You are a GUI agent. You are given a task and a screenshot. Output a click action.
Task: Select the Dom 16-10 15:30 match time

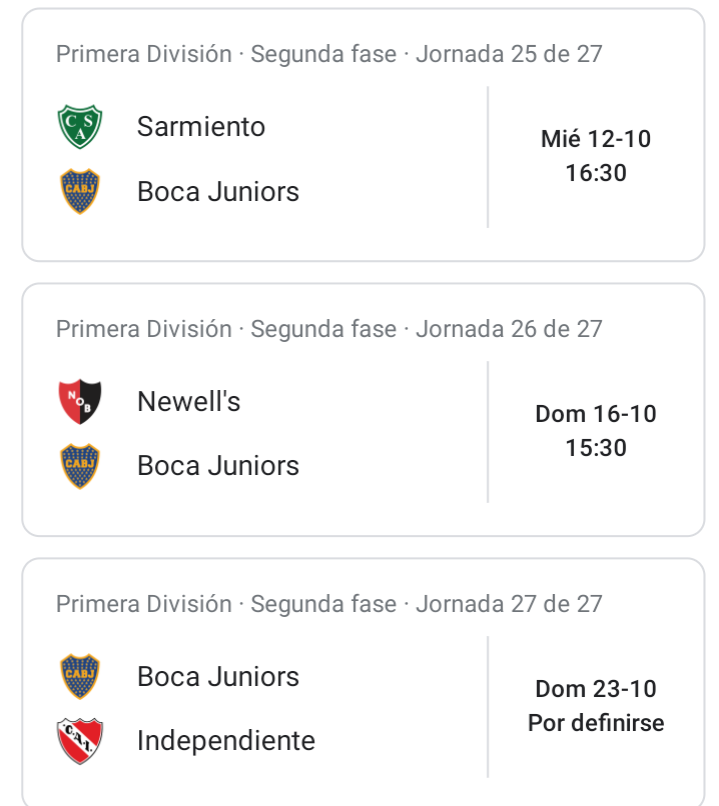pos(596,431)
